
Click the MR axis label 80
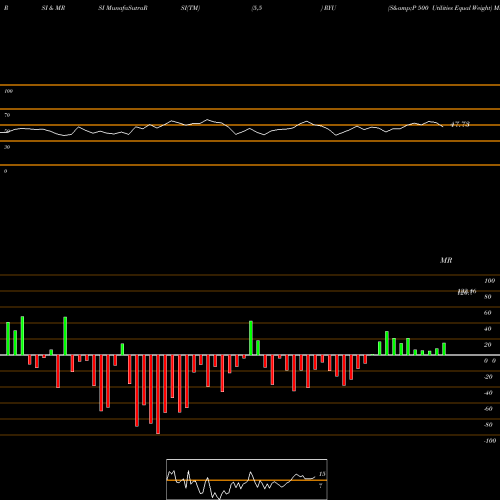point(488,297)
